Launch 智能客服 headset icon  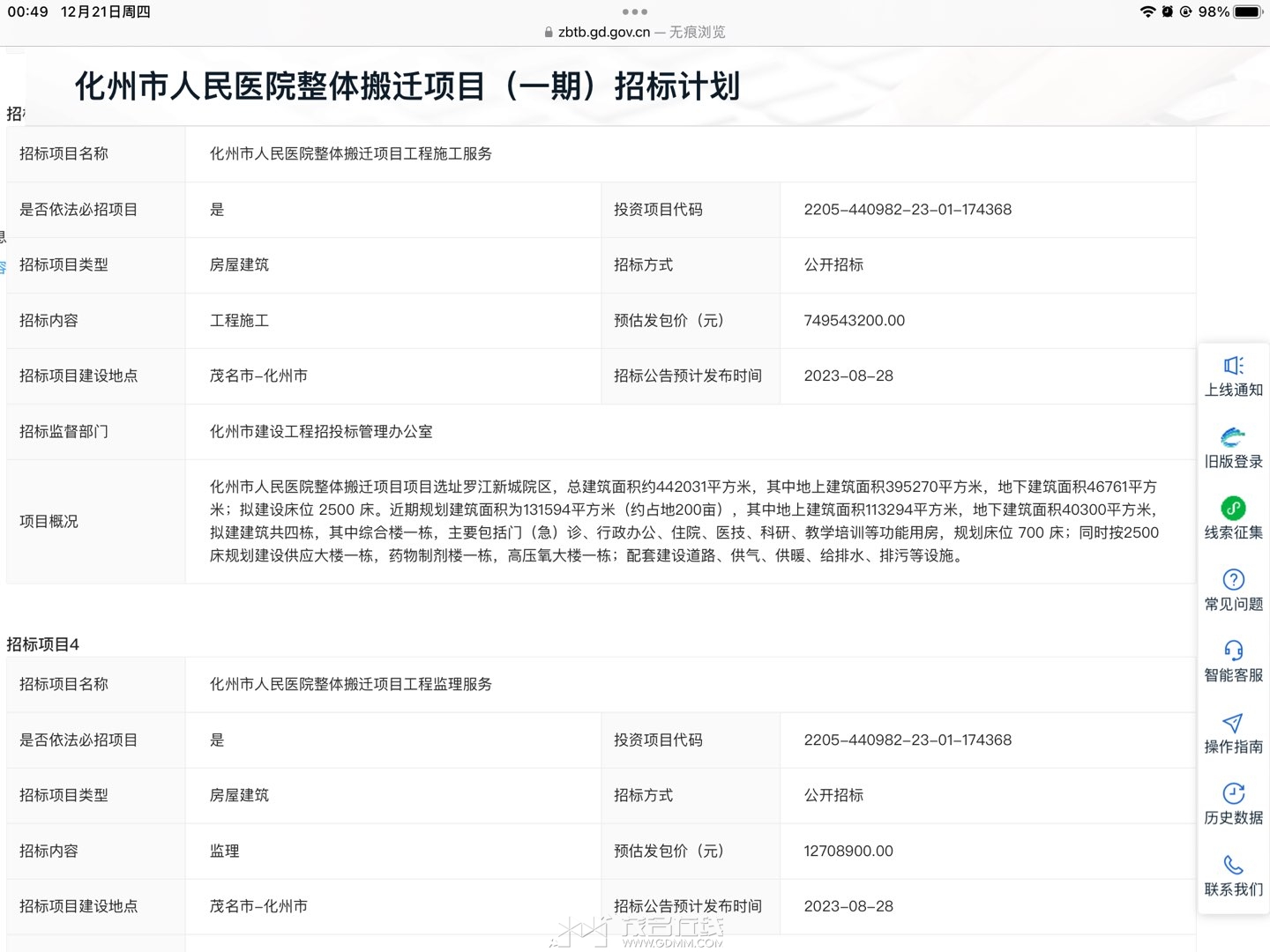point(1233,651)
